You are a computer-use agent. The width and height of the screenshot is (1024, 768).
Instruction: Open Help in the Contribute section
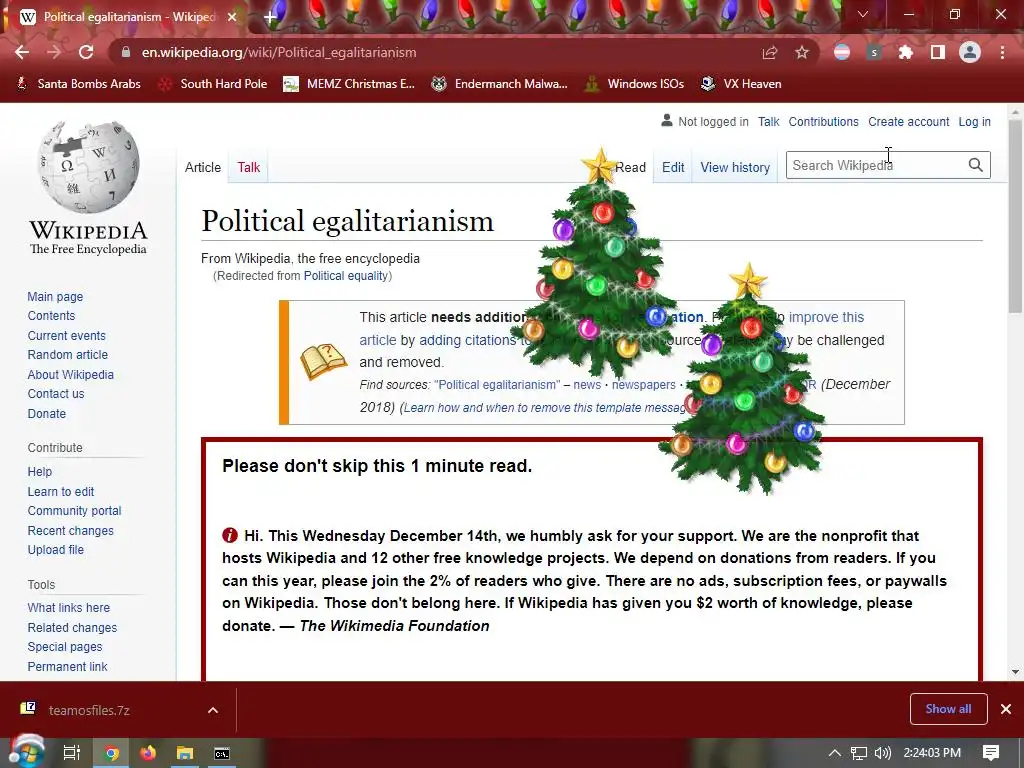click(x=40, y=472)
